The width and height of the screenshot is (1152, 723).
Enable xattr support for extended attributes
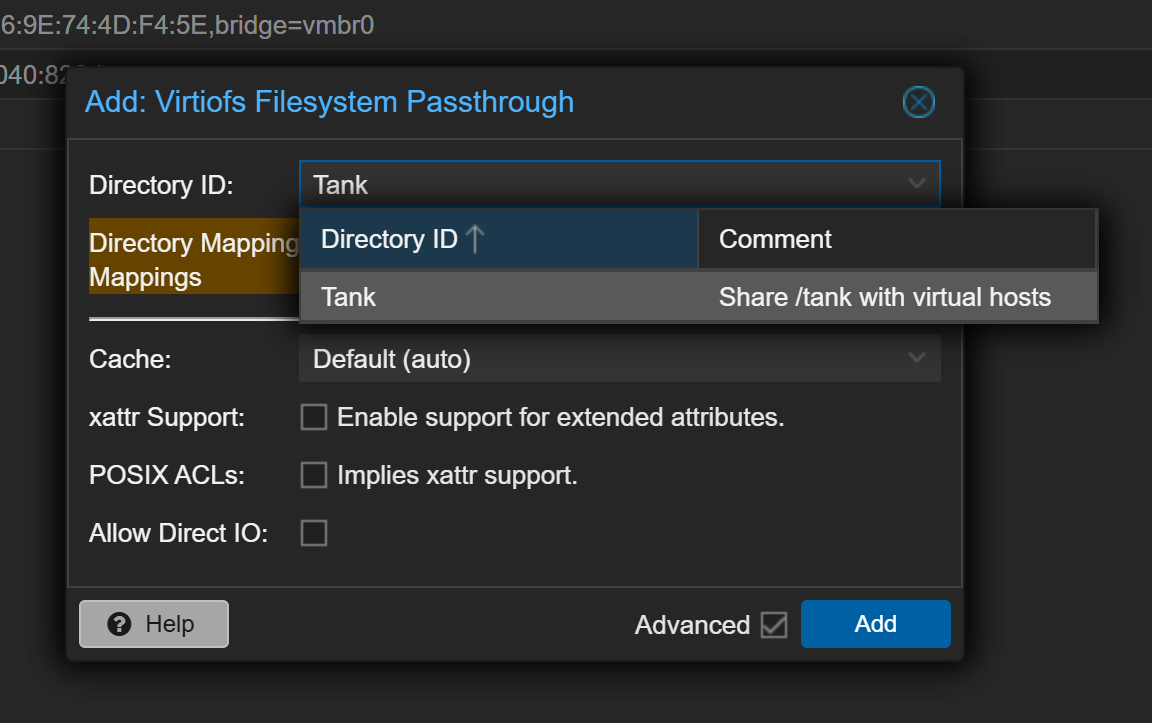(314, 417)
